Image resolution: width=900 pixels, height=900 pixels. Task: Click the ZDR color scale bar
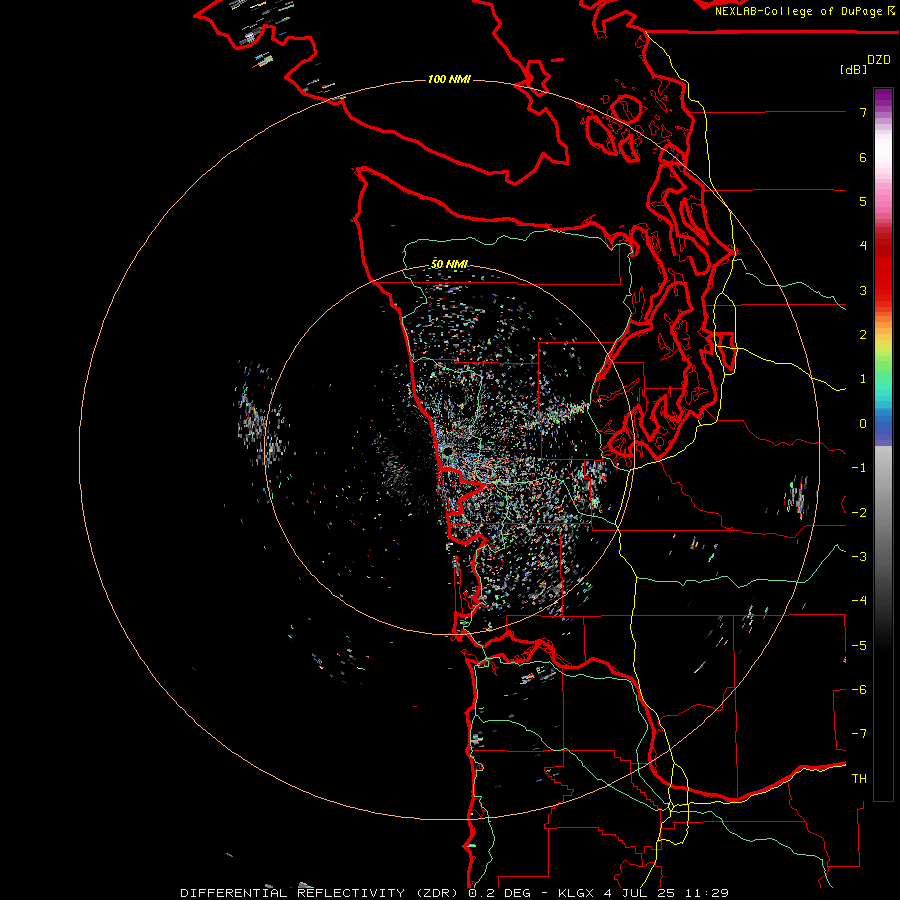(x=883, y=444)
